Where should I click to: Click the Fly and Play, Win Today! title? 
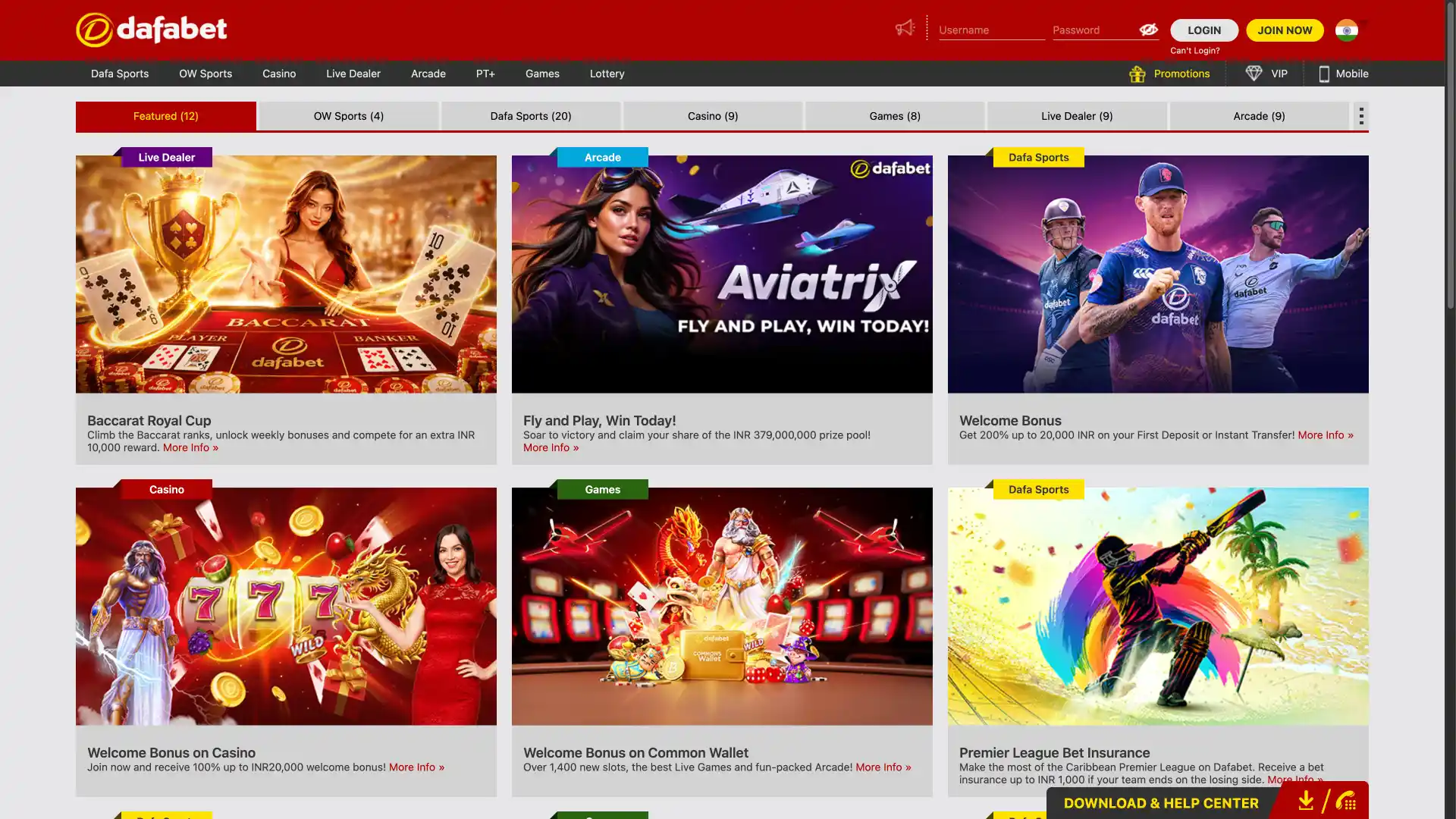click(599, 421)
